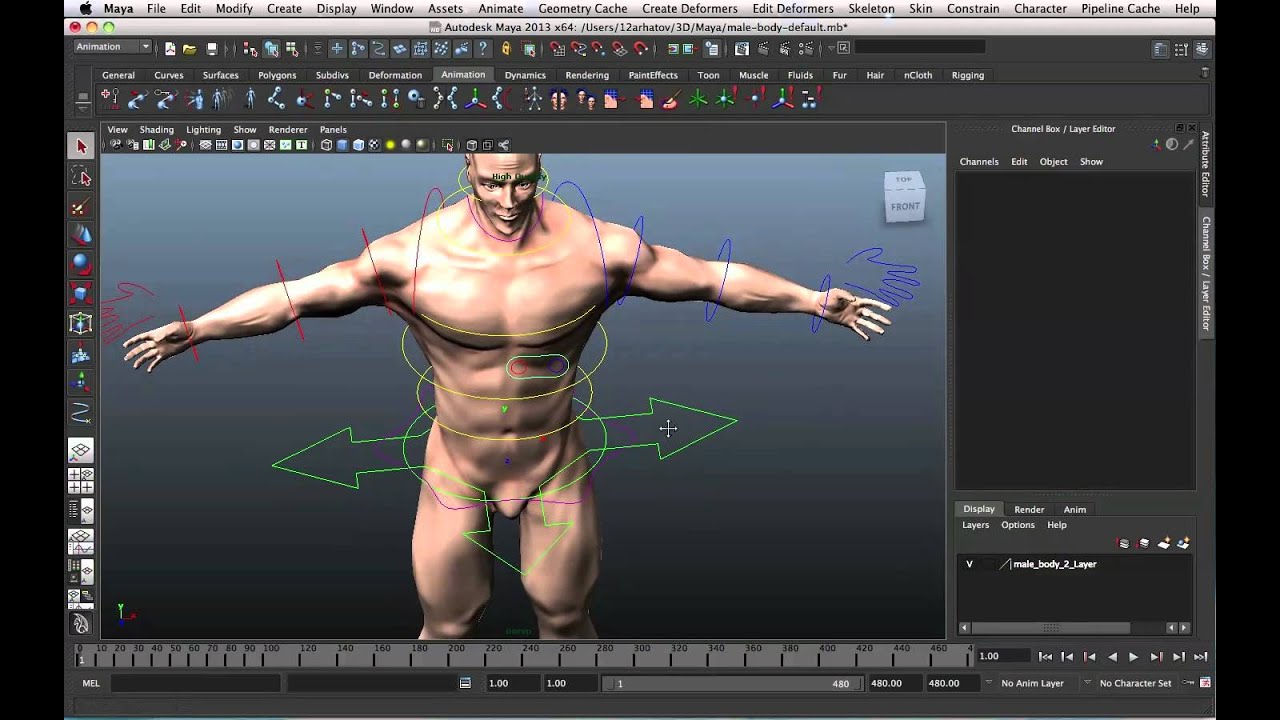Click the FRONT face of view cube
The width and height of the screenshot is (1280, 720).
[x=905, y=206]
